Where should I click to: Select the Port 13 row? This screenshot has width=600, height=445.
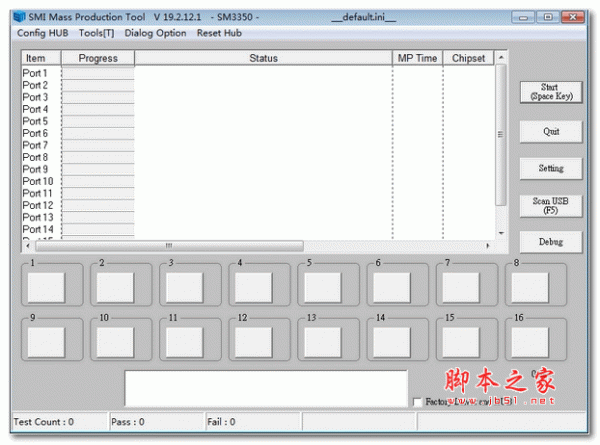258,217
